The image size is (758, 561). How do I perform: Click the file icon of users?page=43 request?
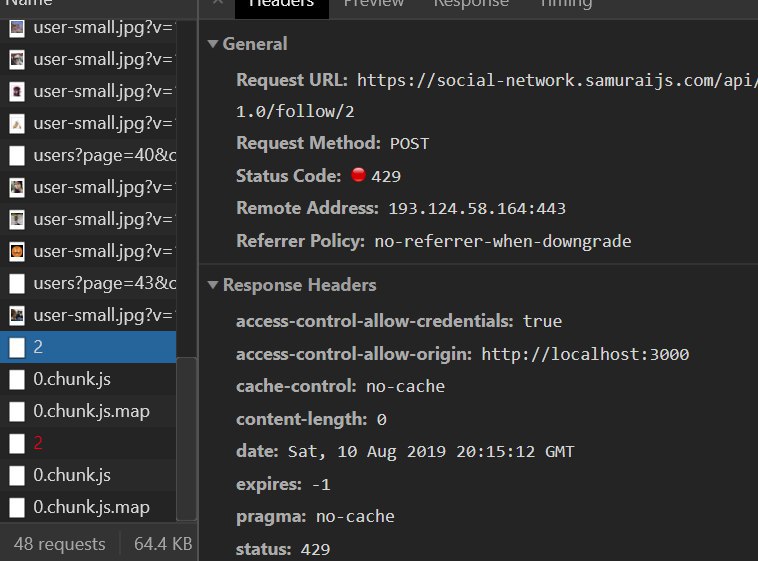tap(17, 283)
